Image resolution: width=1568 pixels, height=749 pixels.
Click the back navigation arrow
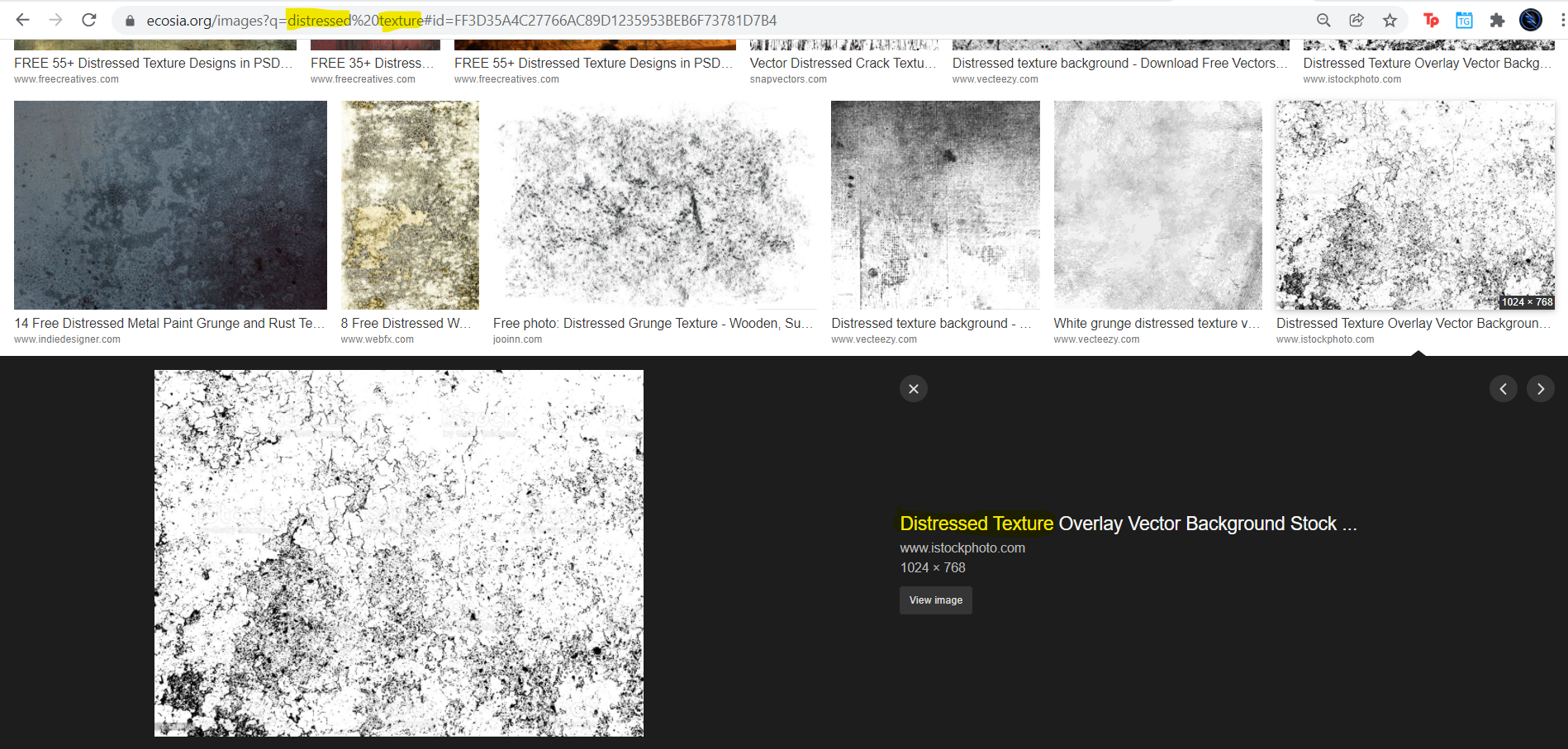24,20
